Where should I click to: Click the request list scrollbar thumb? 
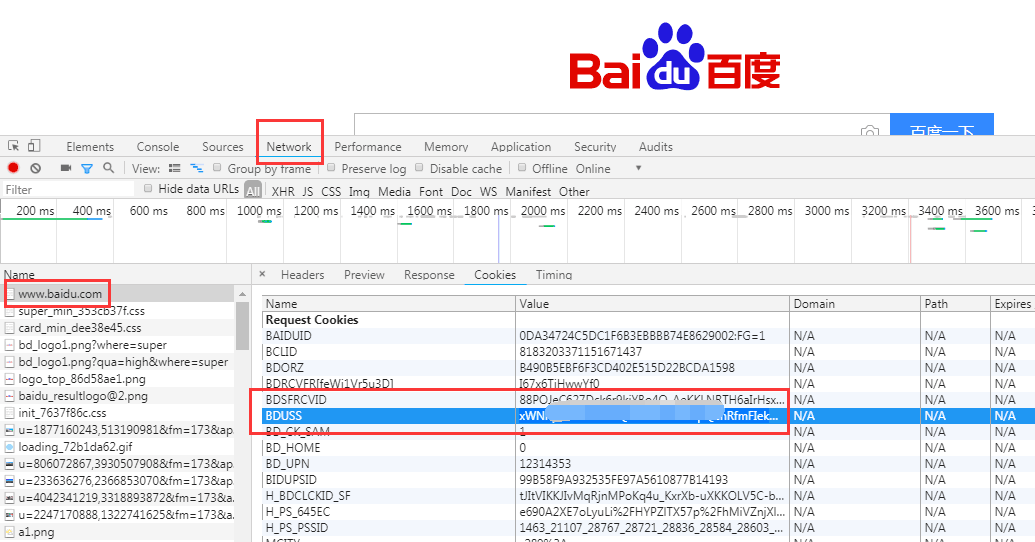pyautogui.click(x=242, y=325)
